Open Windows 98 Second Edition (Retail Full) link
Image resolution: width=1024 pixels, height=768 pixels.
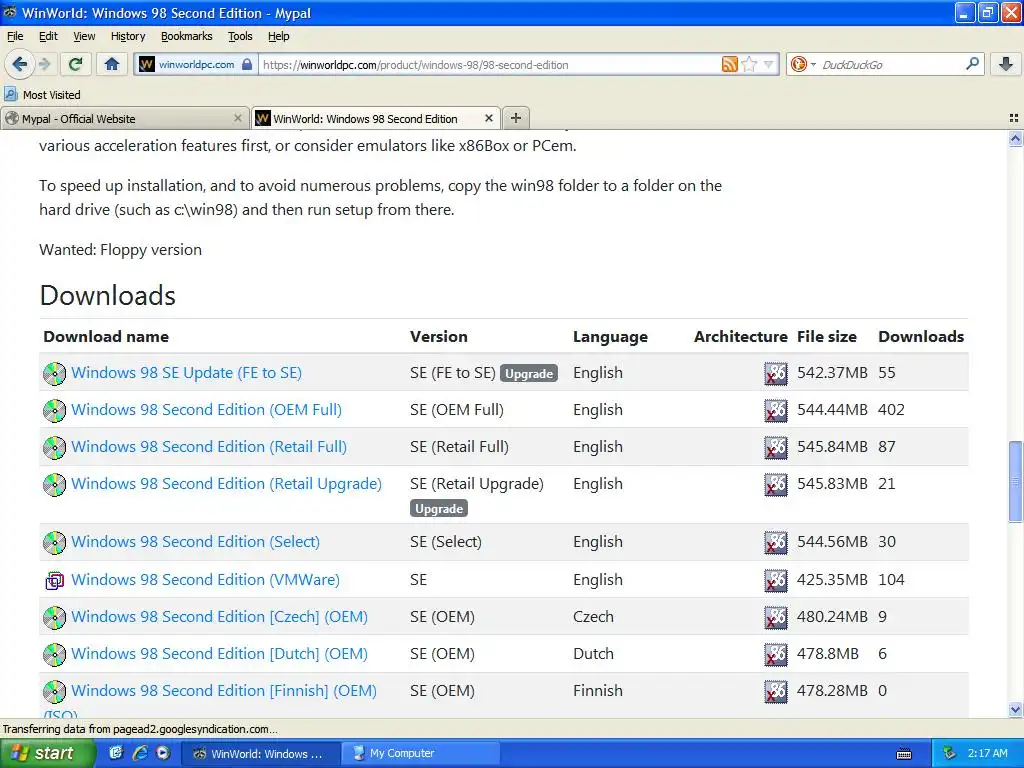point(209,447)
